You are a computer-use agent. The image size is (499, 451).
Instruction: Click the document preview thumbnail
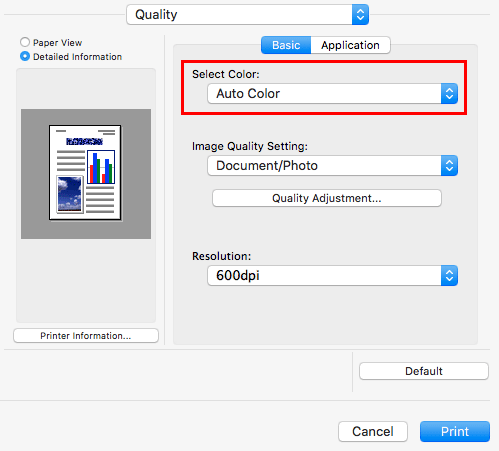(85, 173)
